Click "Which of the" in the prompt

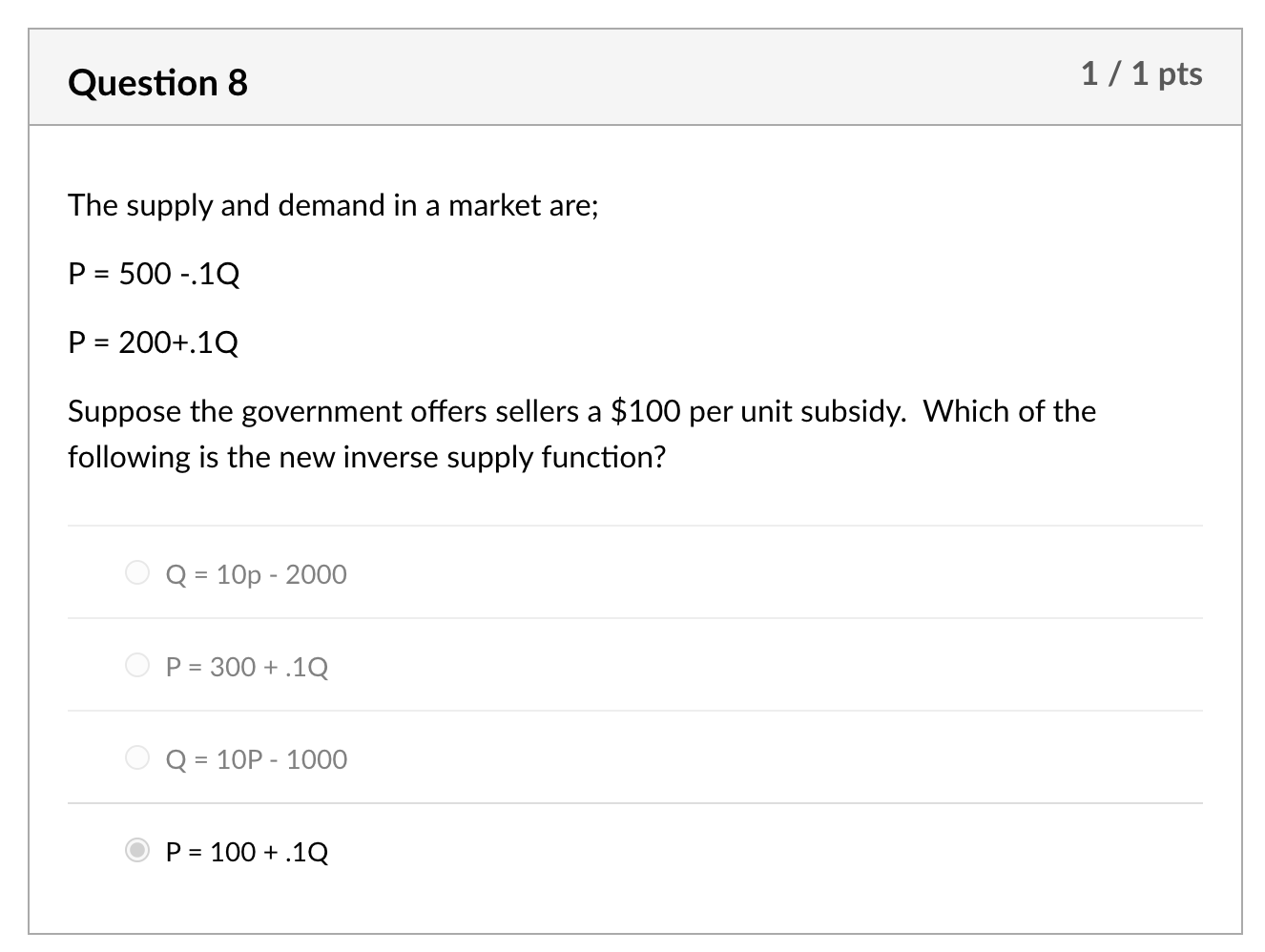click(x=1009, y=411)
